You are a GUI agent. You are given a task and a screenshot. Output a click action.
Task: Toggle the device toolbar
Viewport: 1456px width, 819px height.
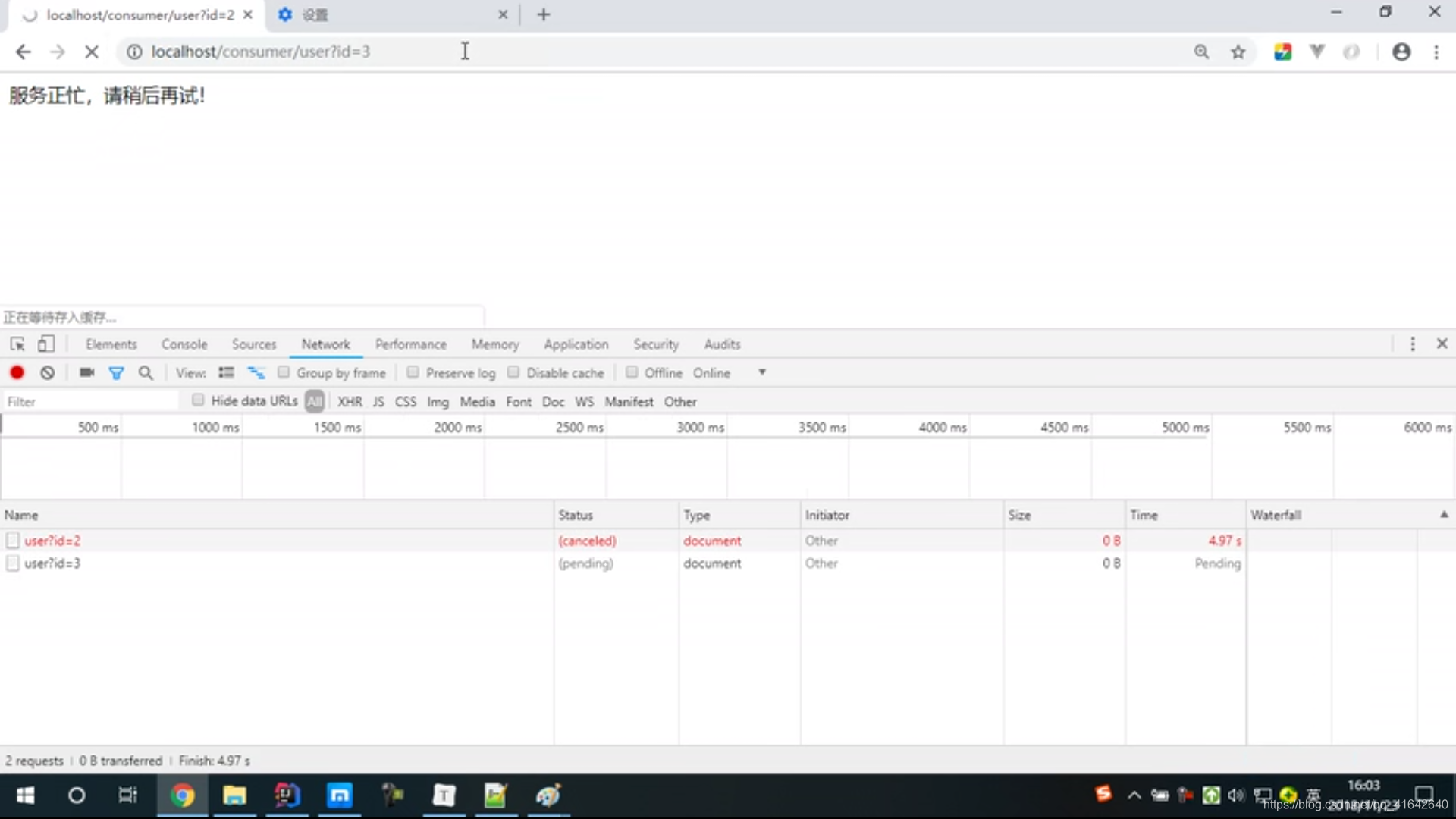tap(46, 344)
